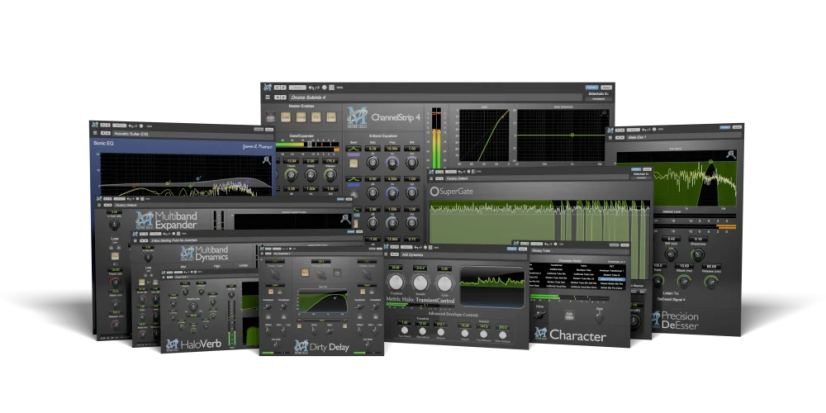Switch to the Limiter tab in Multiband Dynamics
The image size is (826, 413).
click(x=244, y=266)
